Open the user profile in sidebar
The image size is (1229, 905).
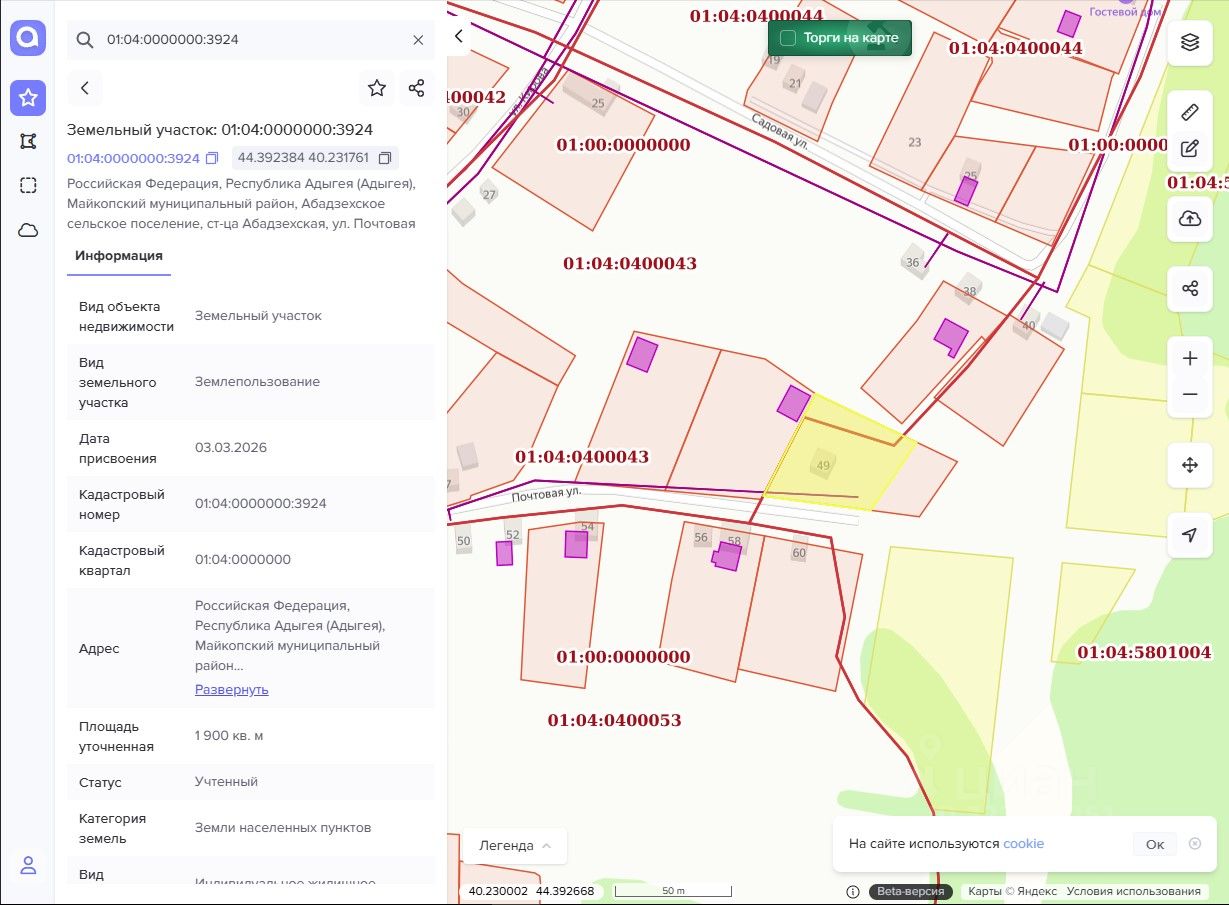pyautogui.click(x=28, y=865)
